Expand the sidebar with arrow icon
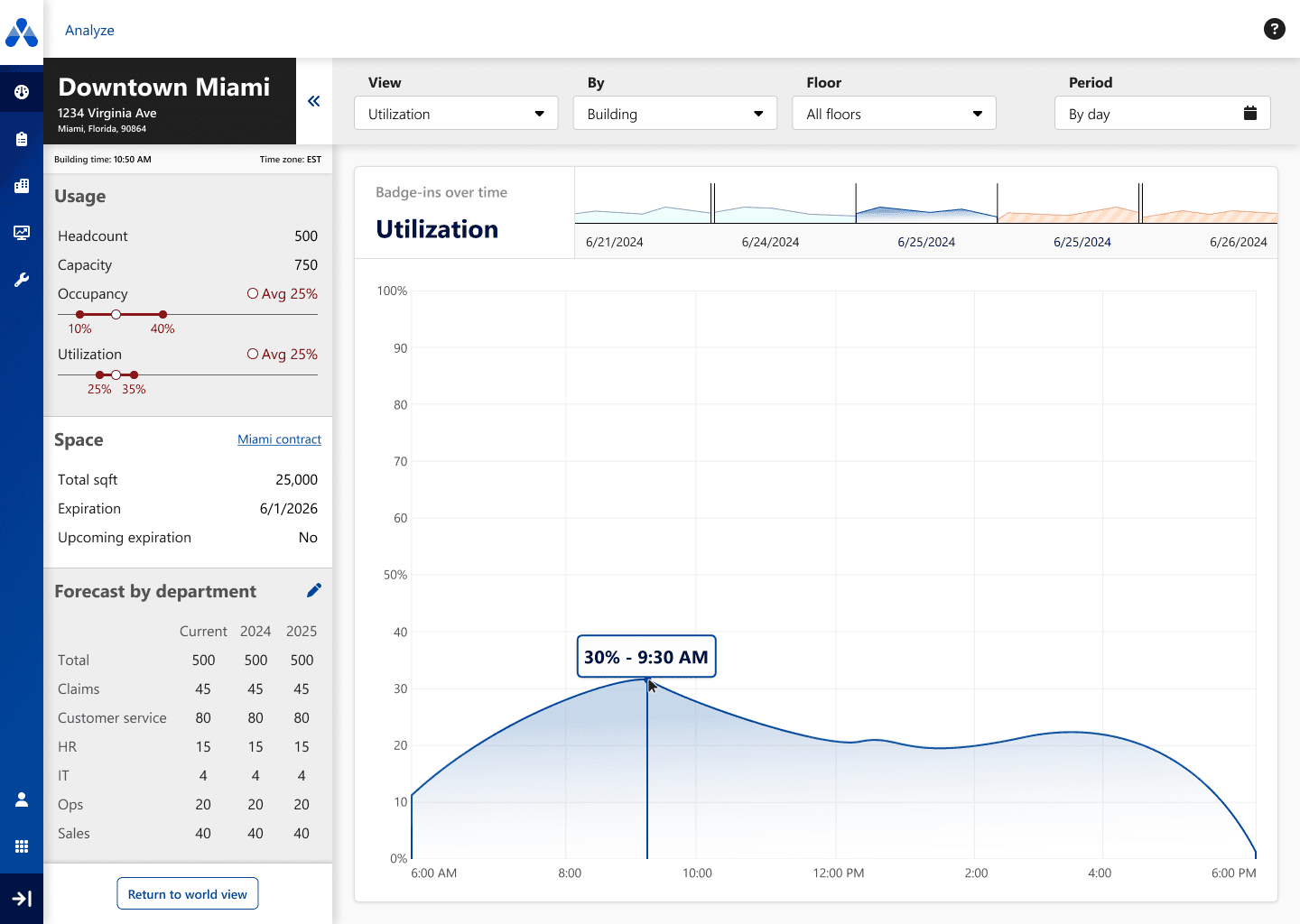 click(22, 899)
